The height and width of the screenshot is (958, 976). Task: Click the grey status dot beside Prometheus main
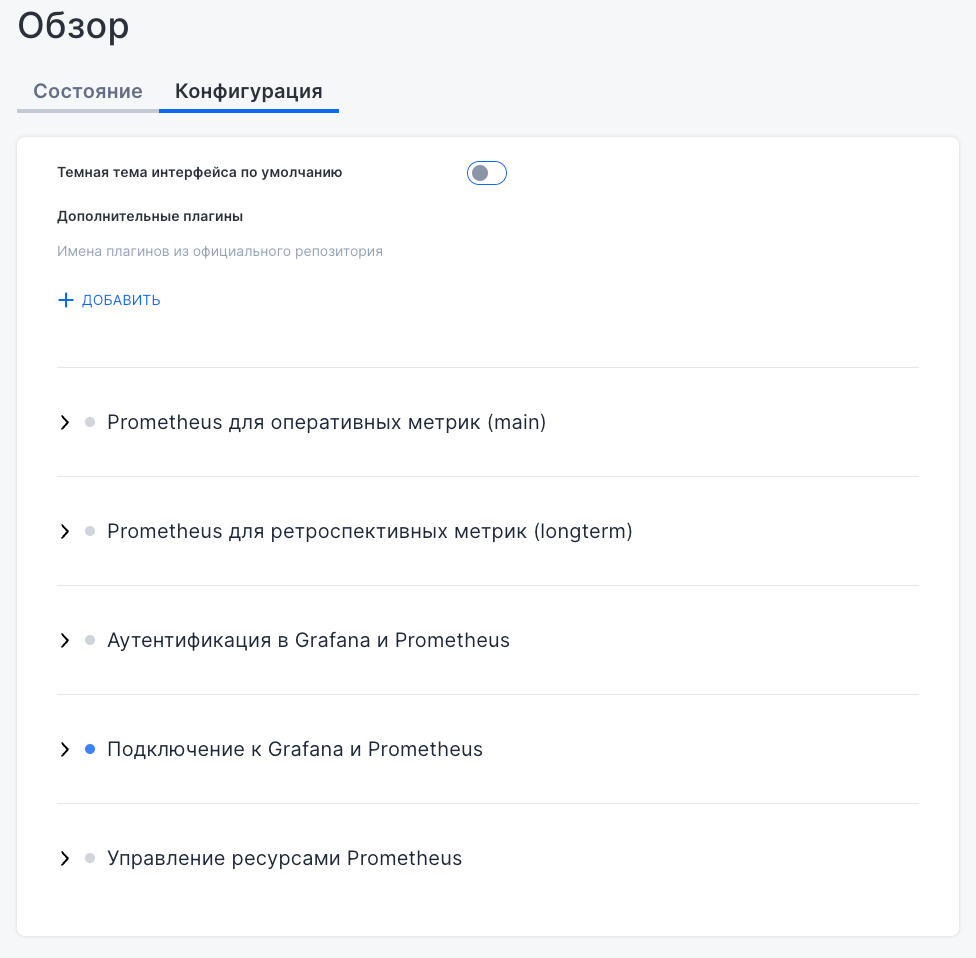click(90, 423)
